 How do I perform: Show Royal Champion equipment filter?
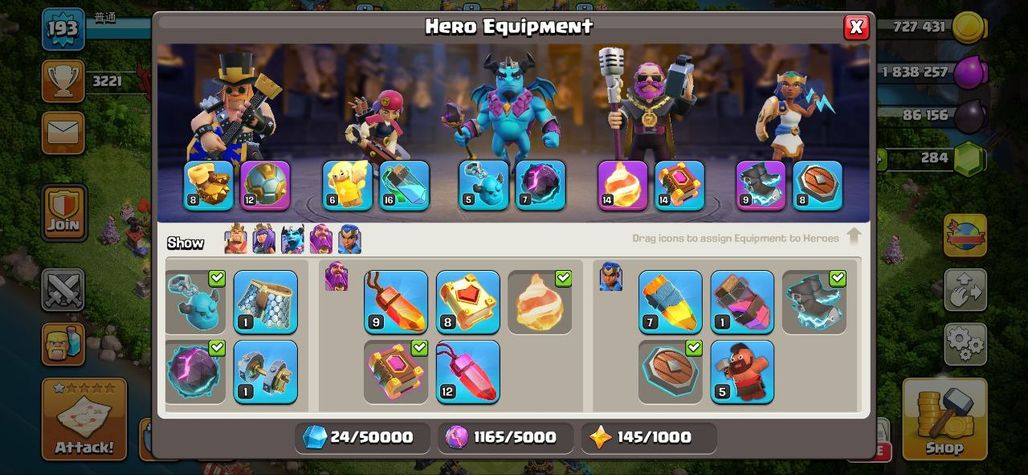click(349, 238)
